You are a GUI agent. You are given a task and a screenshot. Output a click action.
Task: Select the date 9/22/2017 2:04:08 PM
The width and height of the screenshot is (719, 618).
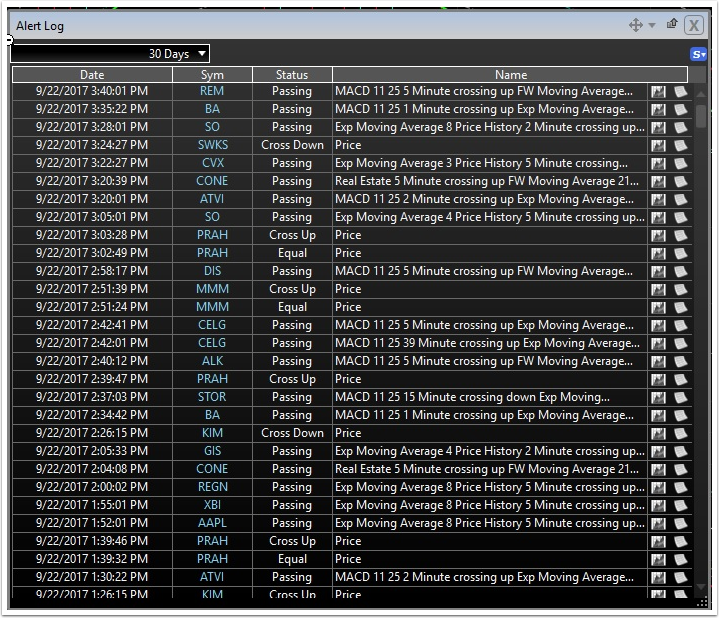point(92,469)
